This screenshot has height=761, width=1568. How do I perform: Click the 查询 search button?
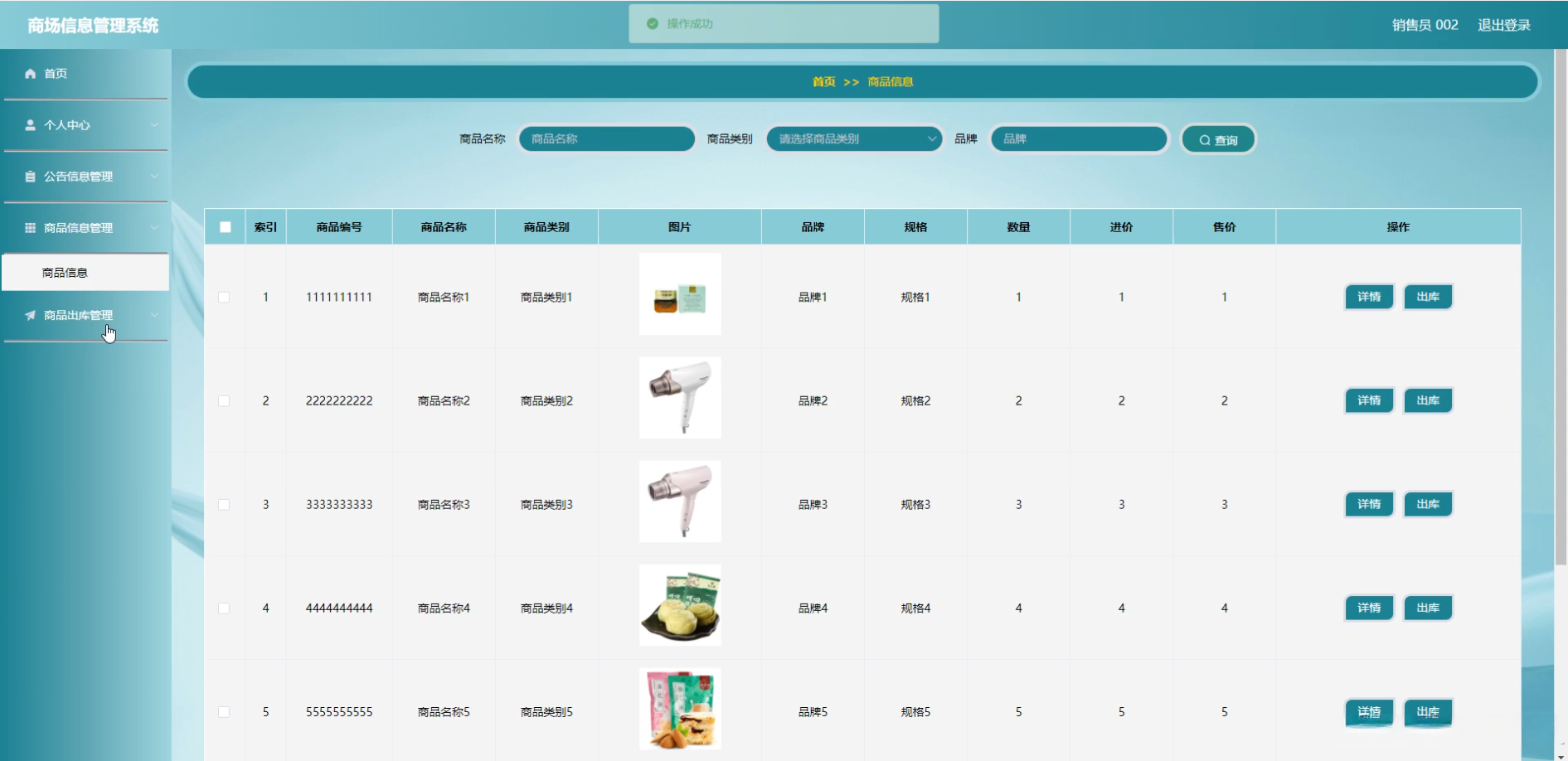click(1218, 139)
